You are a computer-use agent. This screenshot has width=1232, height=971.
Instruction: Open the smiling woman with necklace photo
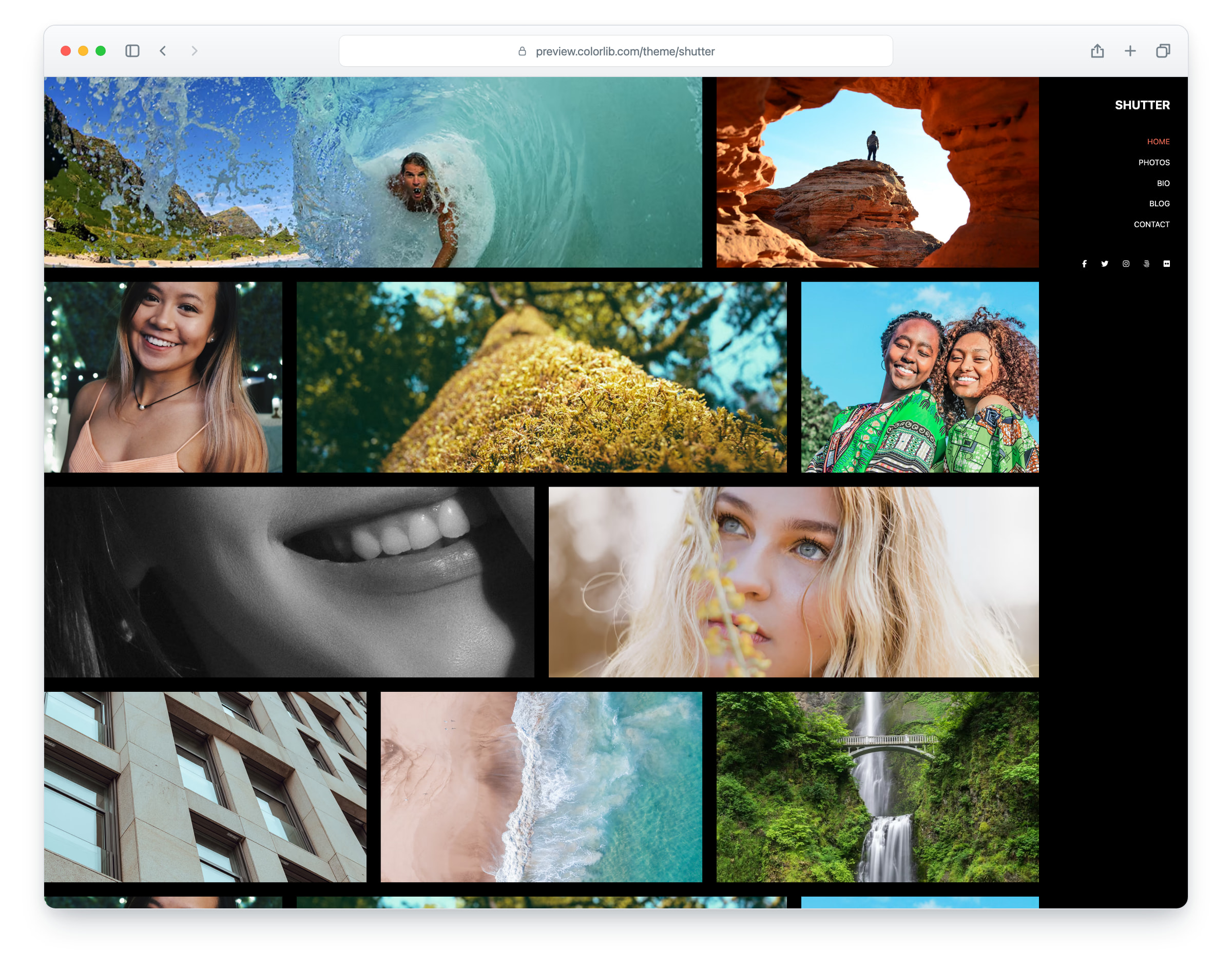click(163, 377)
